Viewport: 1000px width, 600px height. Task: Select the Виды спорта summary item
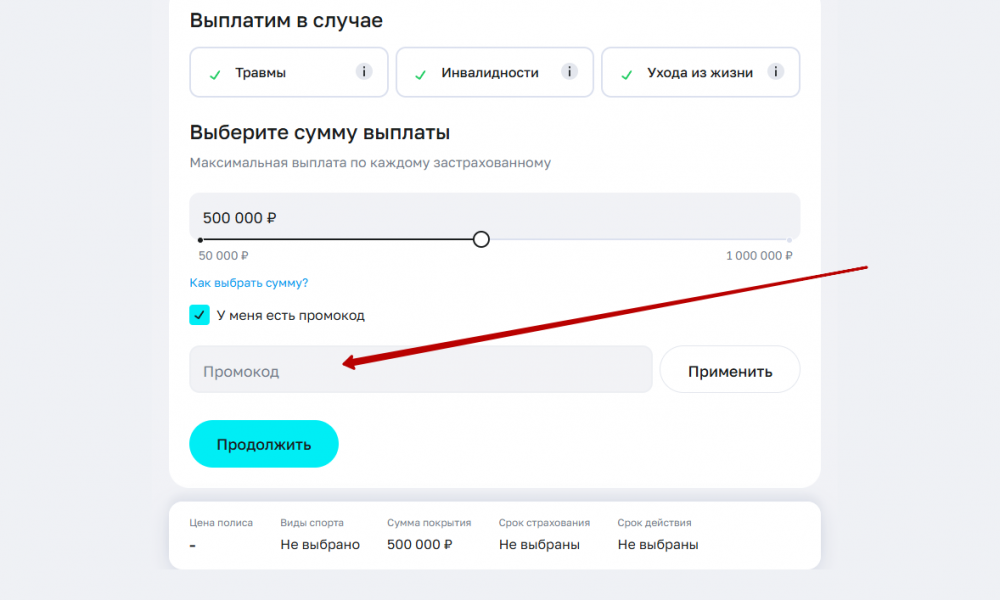[320, 534]
